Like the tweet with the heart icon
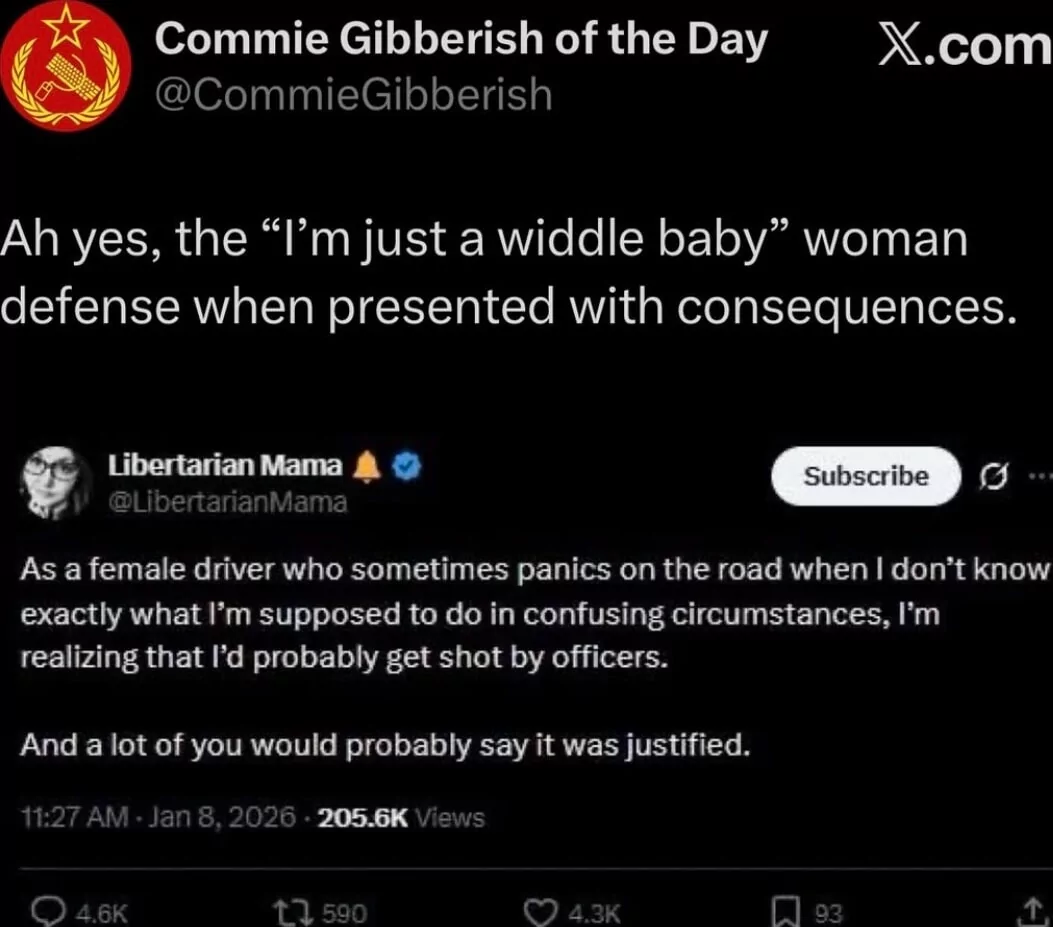 coord(546,912)
